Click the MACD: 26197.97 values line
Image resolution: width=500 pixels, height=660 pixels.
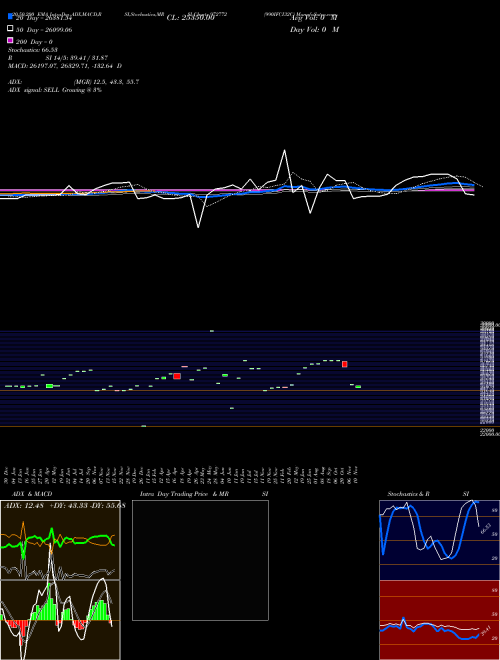(x=65, y=66)
